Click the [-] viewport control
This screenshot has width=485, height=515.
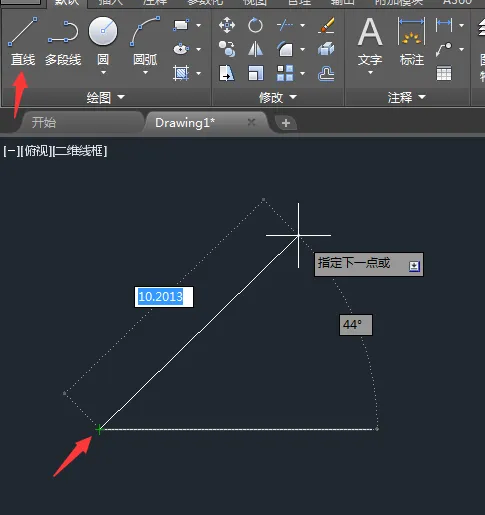coord(11,151)
